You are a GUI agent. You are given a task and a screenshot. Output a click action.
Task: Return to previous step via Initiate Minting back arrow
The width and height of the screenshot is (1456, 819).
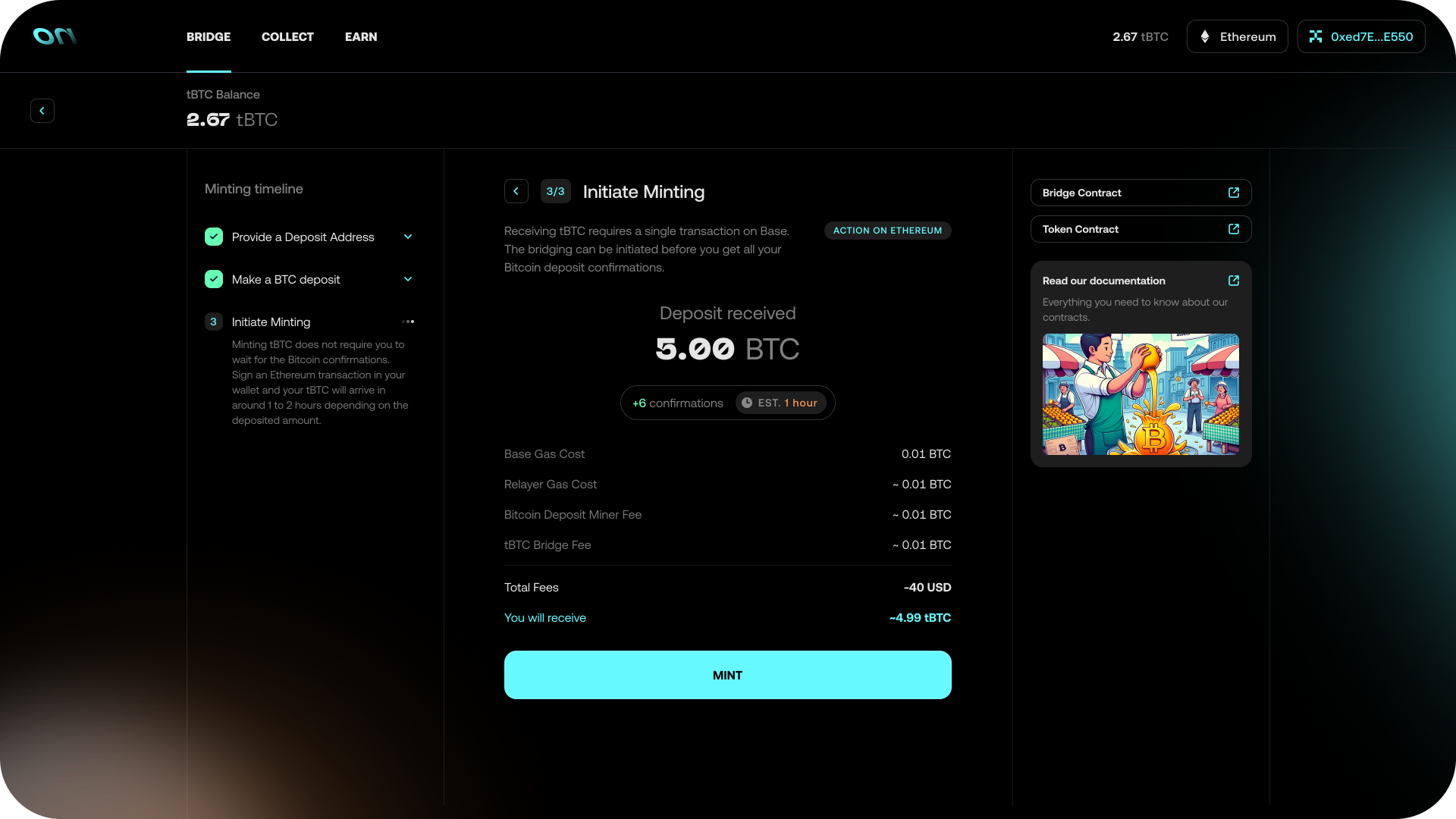pos(516,191)
